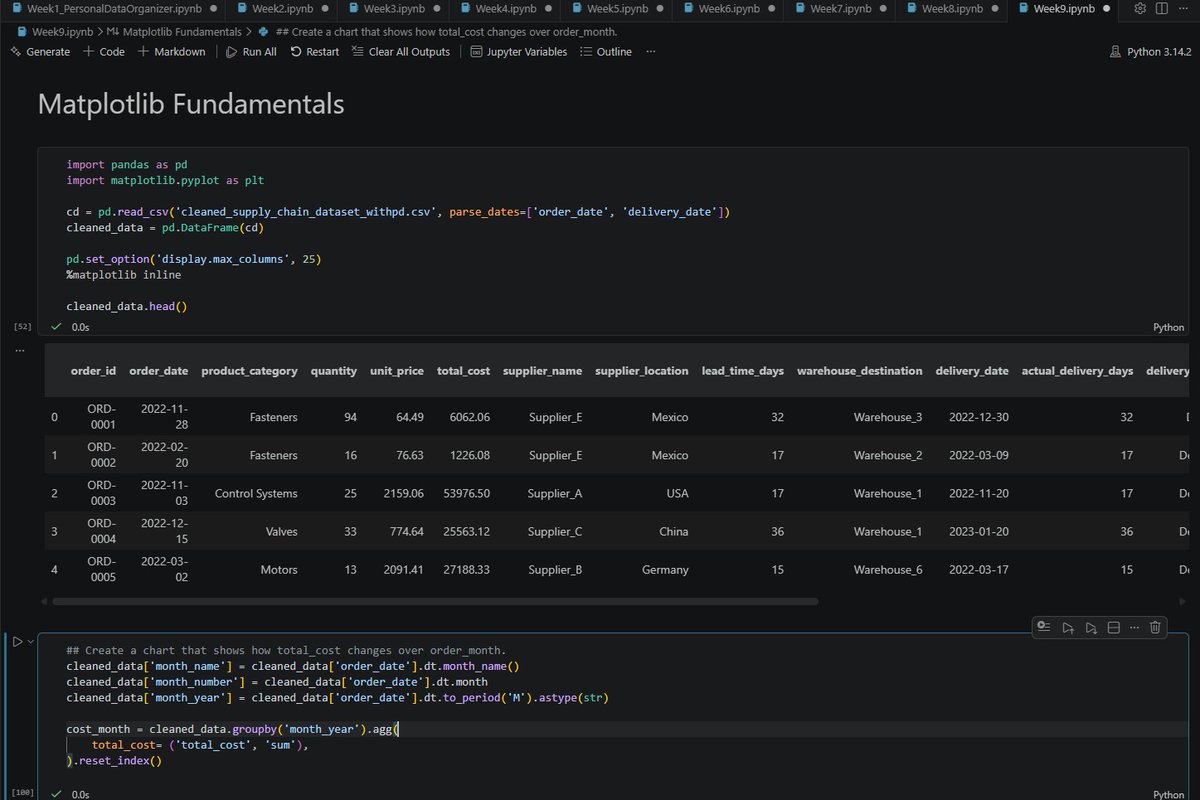Screen dimensions: 1200x800
Task: Click the supplier_name column header
Action: point(542,371)
